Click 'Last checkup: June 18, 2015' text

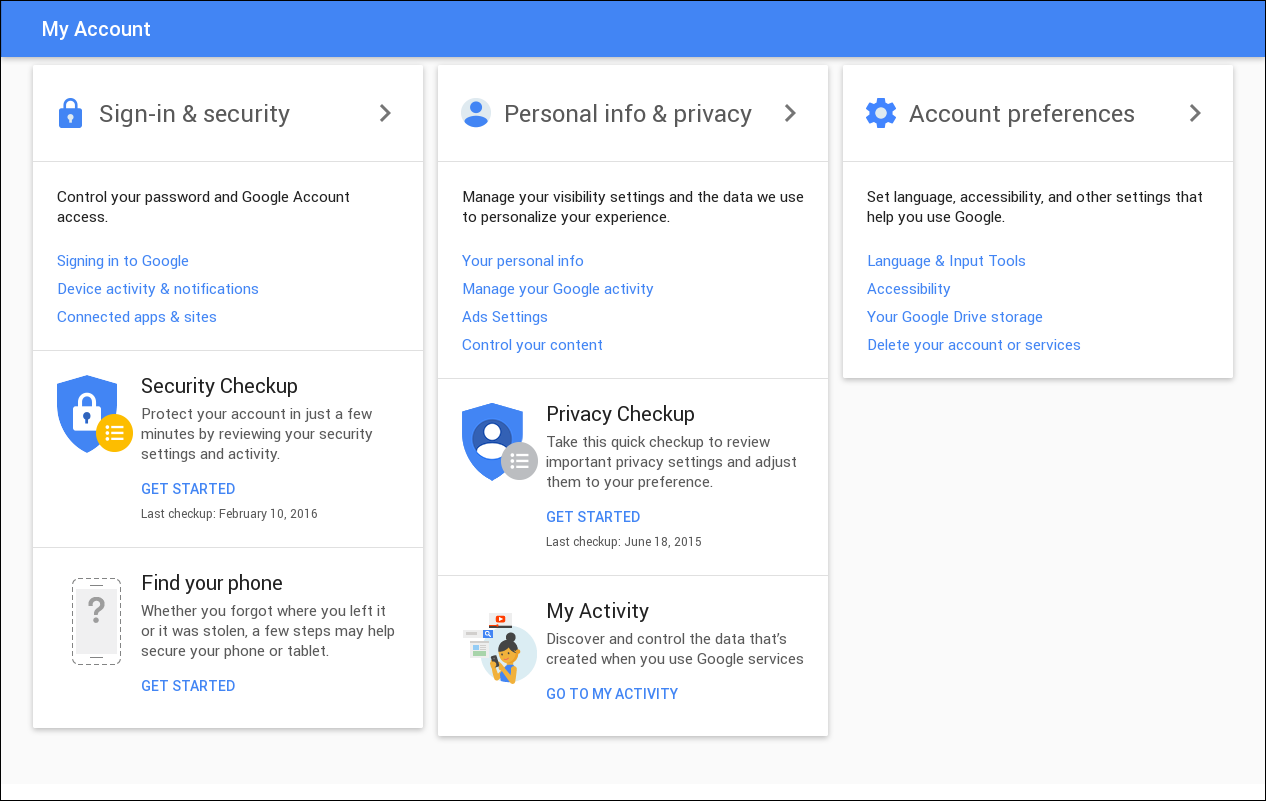coord(624,542)
